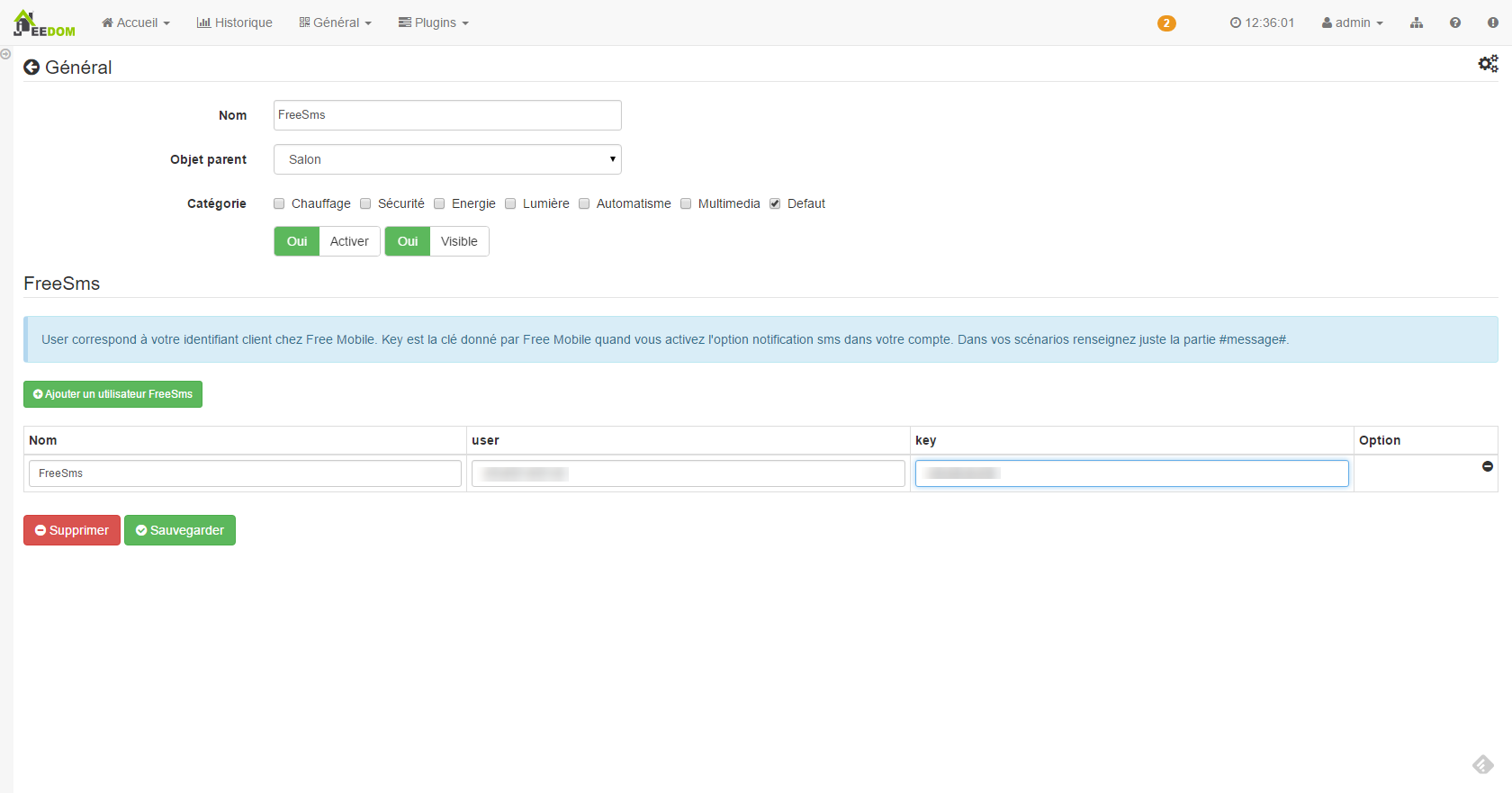Open the admin user dropdown

(x=1352, y=23)
